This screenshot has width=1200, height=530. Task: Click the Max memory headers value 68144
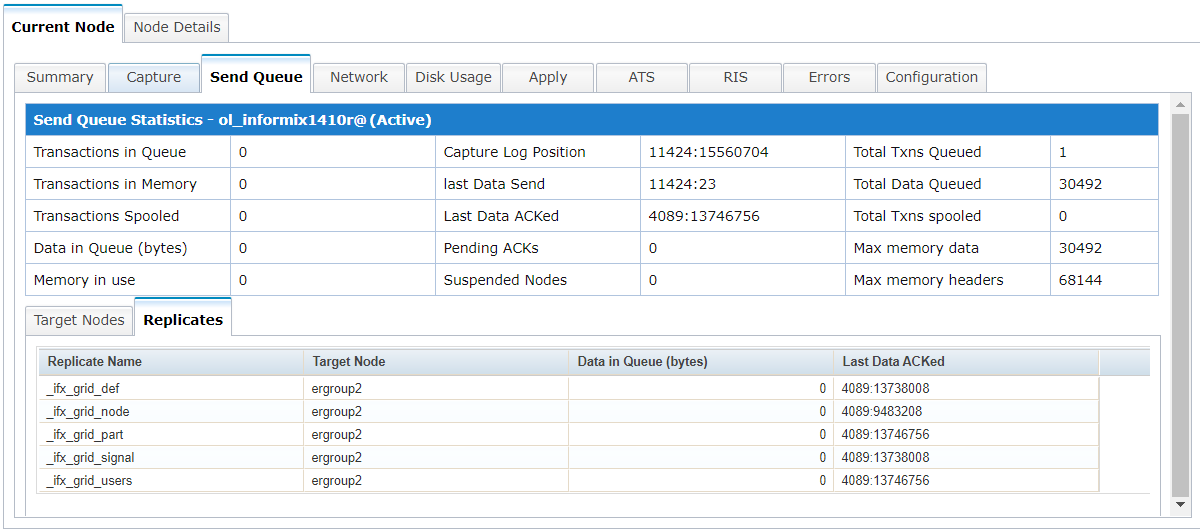[1080, 280]
